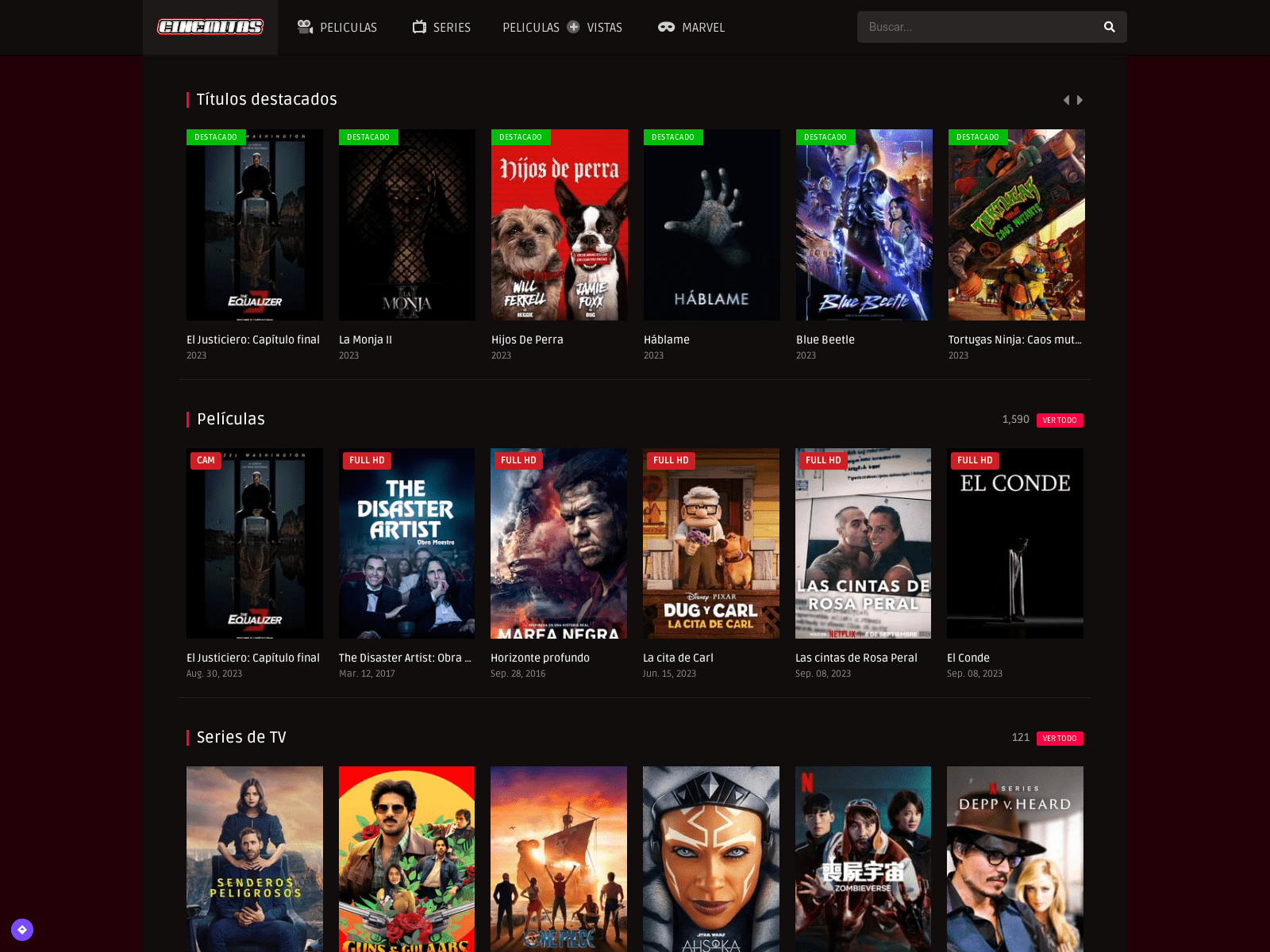The width and height of the screenshot is (1270, 952).
Task: Open the Hijos de Perra poster
Action: 560,225
